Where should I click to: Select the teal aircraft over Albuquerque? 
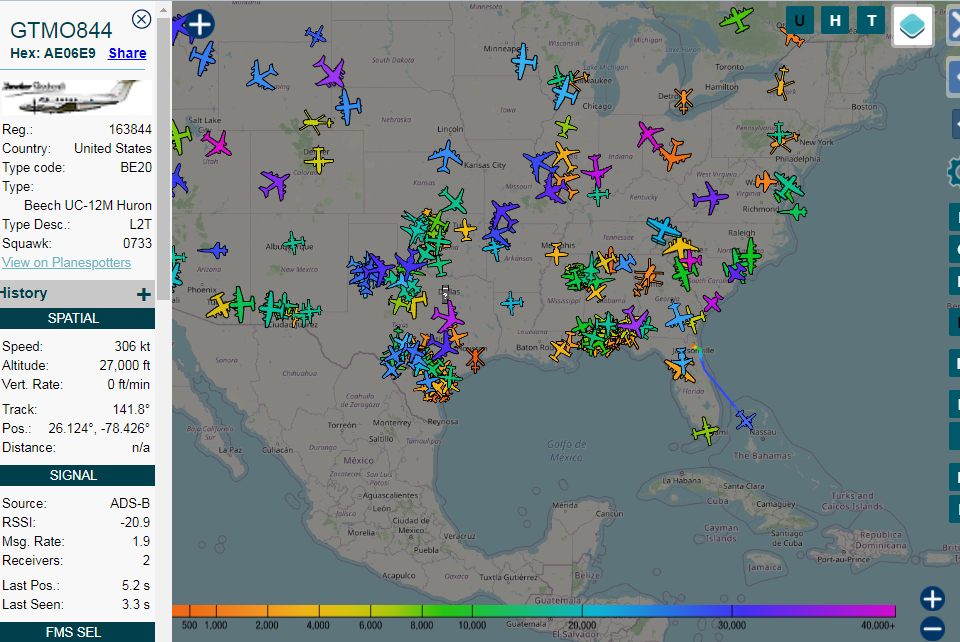click(x=294, y=243)
